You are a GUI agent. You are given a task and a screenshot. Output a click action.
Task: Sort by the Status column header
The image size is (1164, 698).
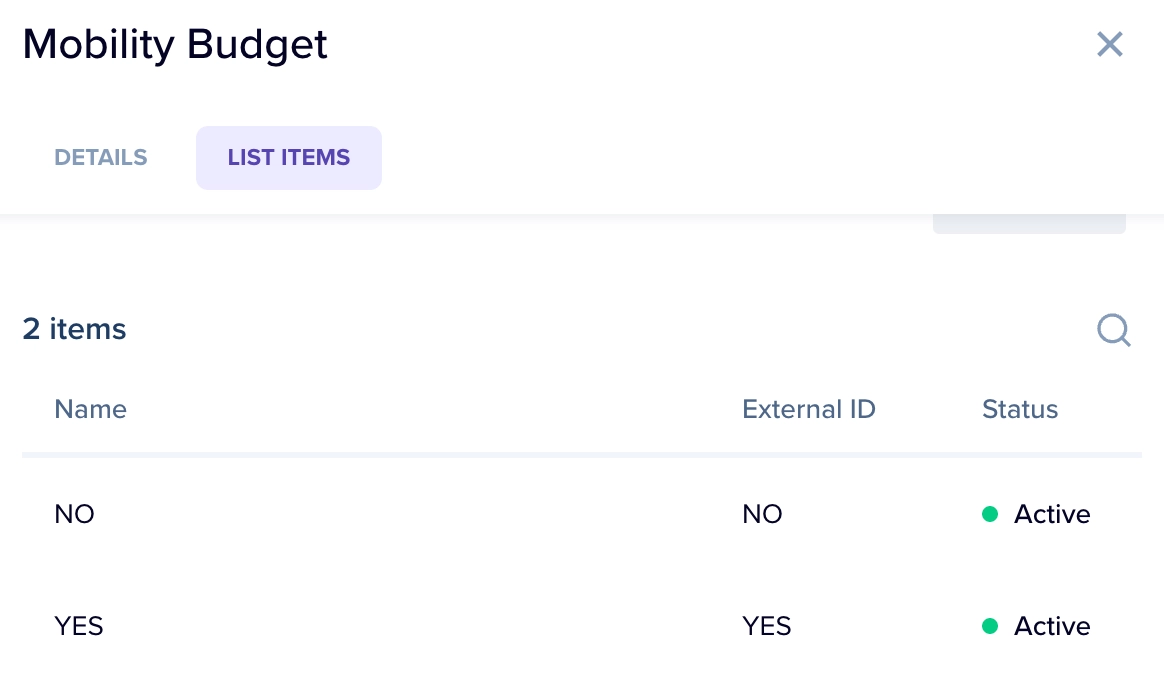click(x=1019, y=409)
